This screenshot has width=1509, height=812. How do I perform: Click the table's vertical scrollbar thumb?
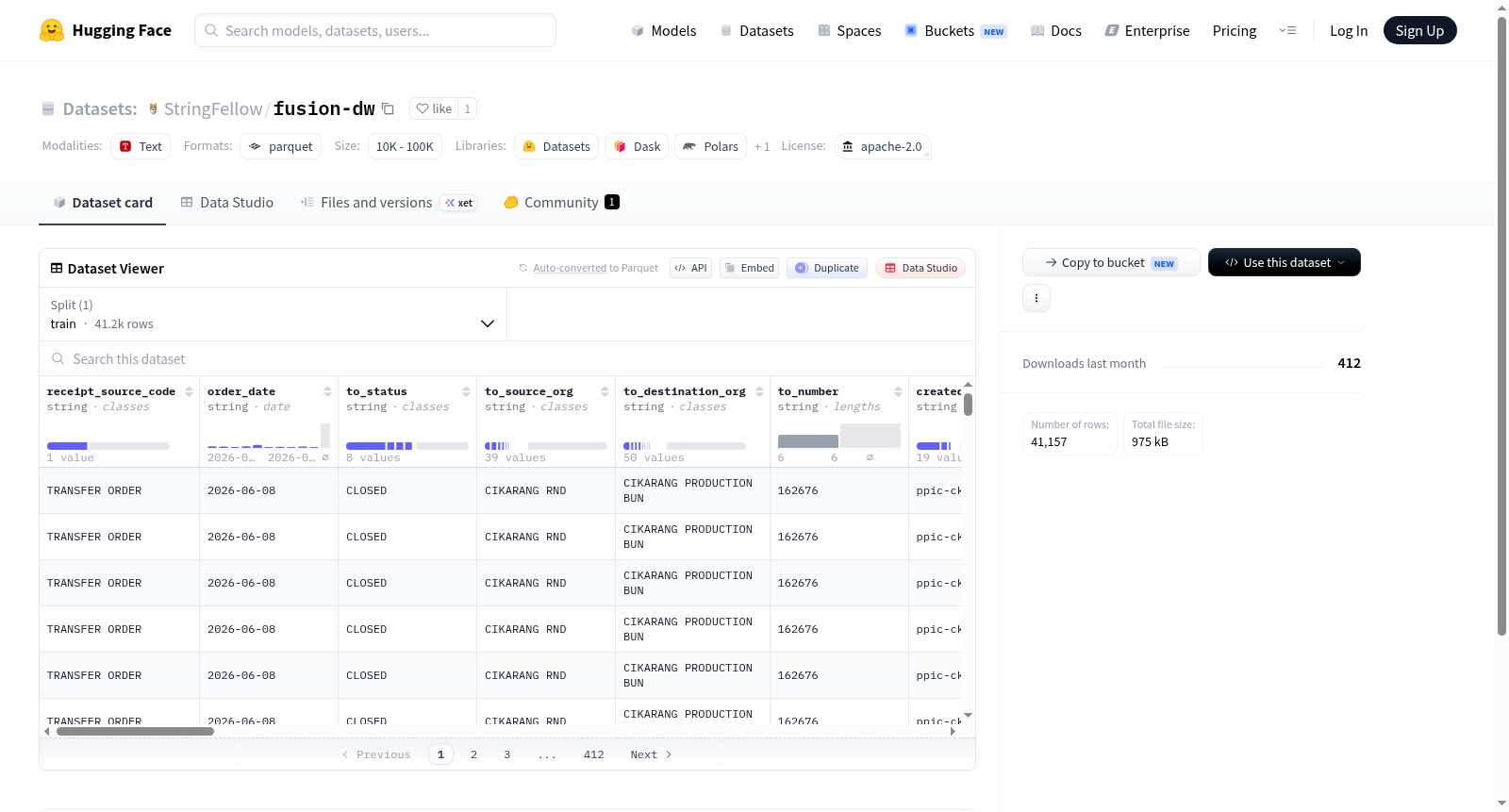tap(968, 405)
